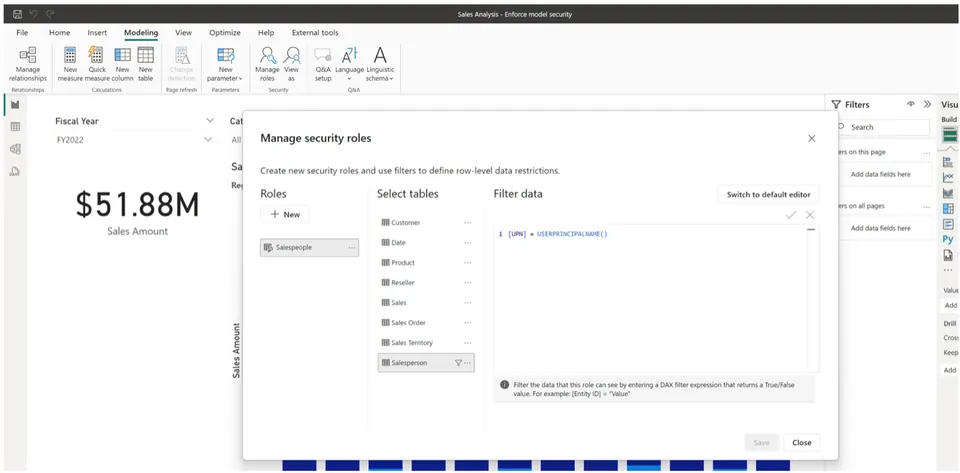Switch to Table view in sidebar
This screenshot has width=960, height=473.
(x=15, y=127)
